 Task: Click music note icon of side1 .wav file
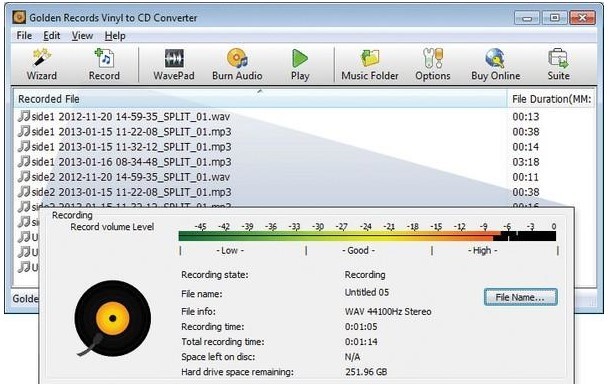click(24, 116)
